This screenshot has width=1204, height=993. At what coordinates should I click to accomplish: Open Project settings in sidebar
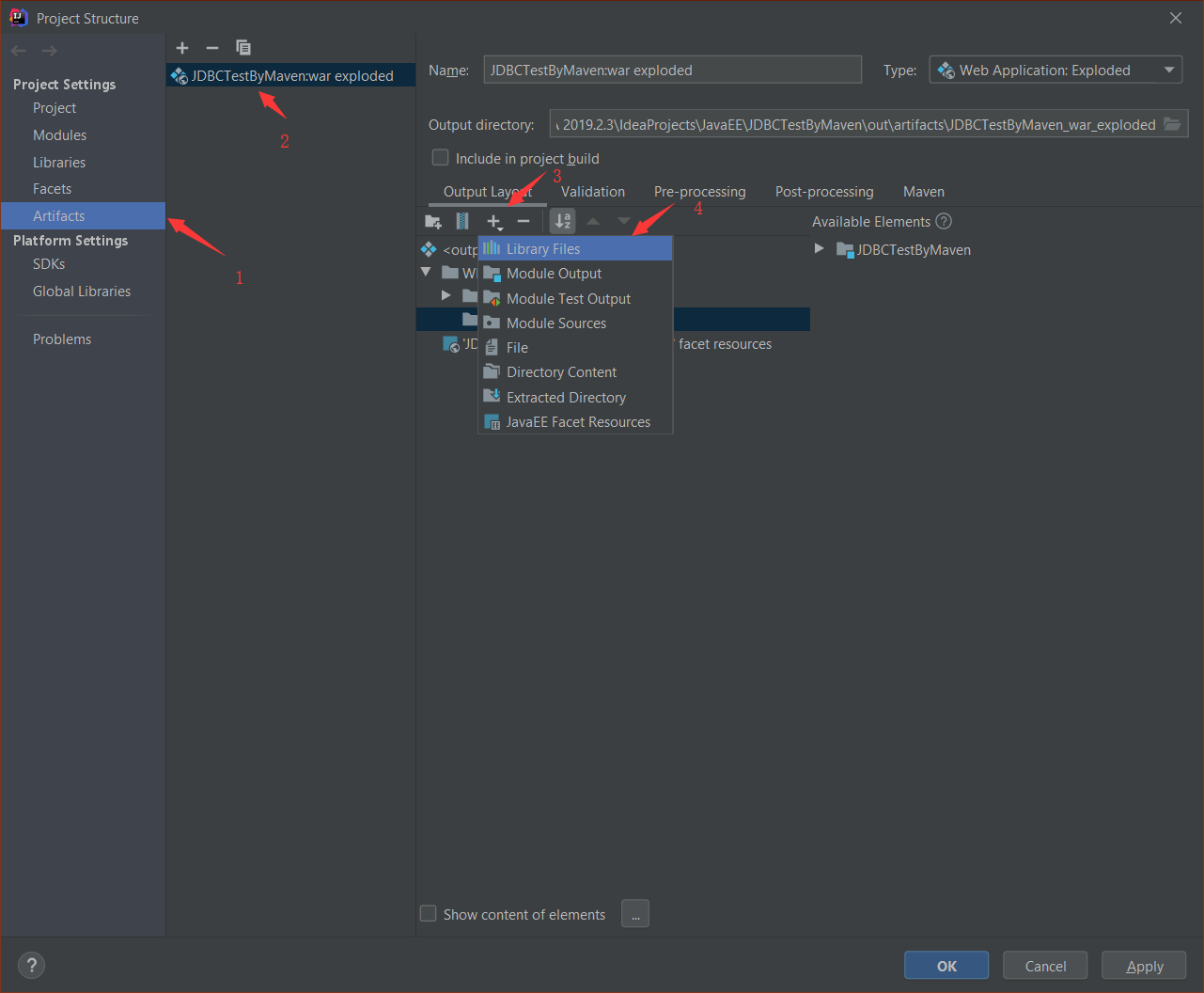(x=55, y=108)
